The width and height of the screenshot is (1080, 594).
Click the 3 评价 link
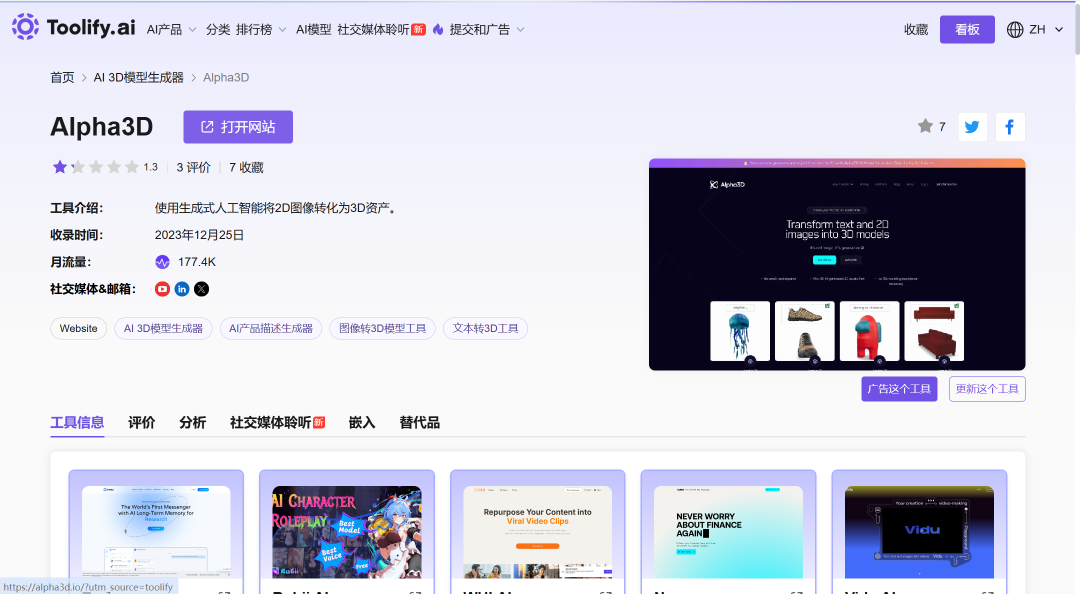(x=194, y=167)
